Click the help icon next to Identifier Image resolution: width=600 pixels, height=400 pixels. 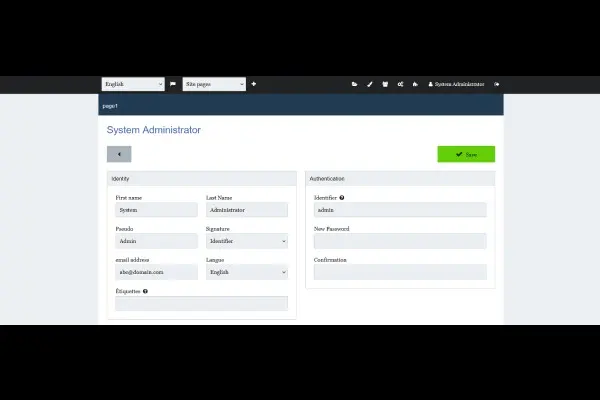coord(342,198)
